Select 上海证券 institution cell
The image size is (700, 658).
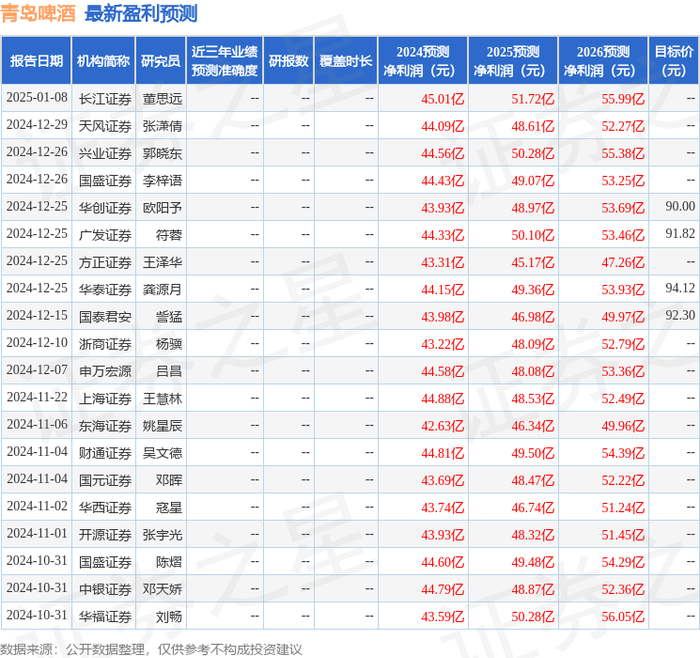105,398
